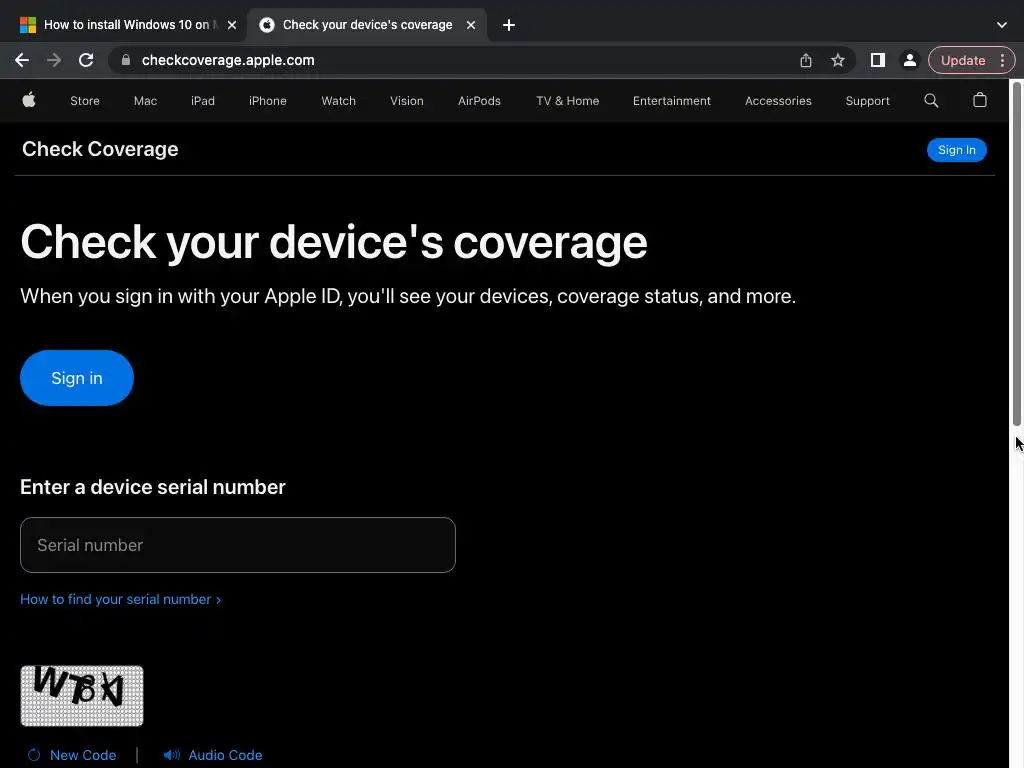The image size is (1024, 768).
Task: Click the padlock site info icon
Action: coord(126,60)
